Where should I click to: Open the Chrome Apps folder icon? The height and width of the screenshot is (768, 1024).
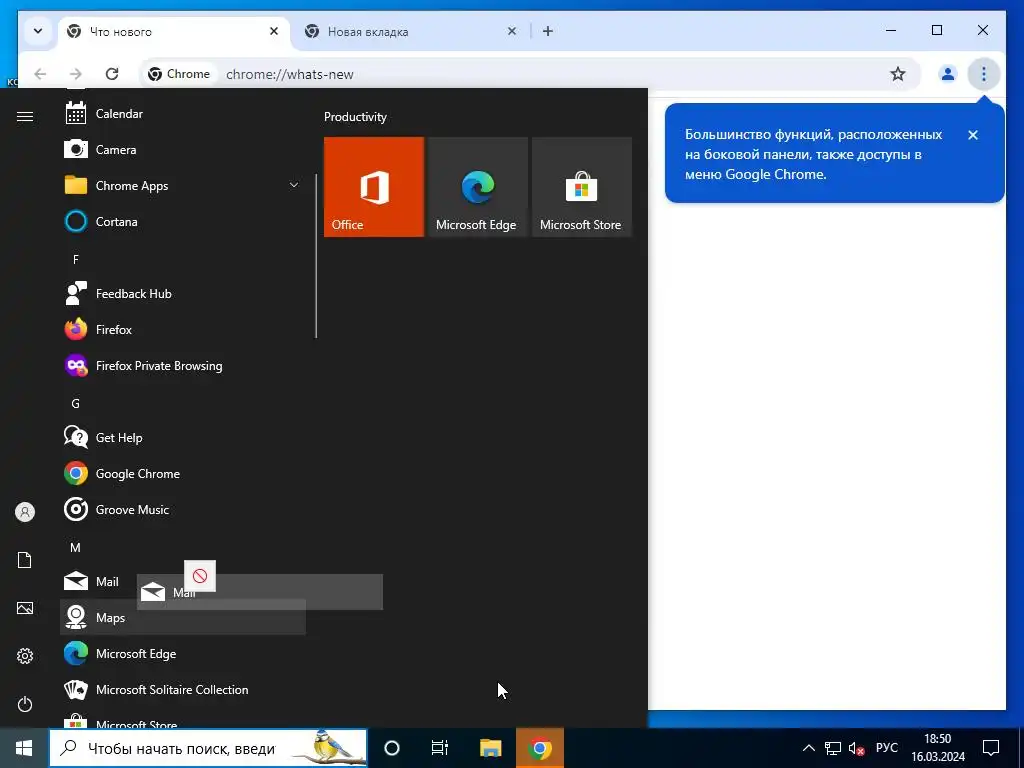pos(76,185)
